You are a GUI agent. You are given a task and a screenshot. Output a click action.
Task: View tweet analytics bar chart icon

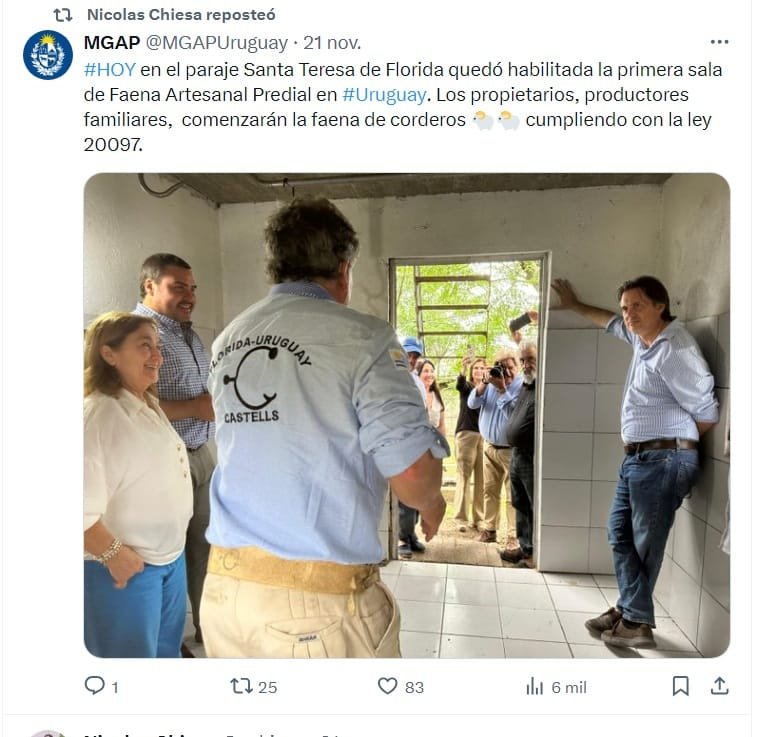point(534,687)
